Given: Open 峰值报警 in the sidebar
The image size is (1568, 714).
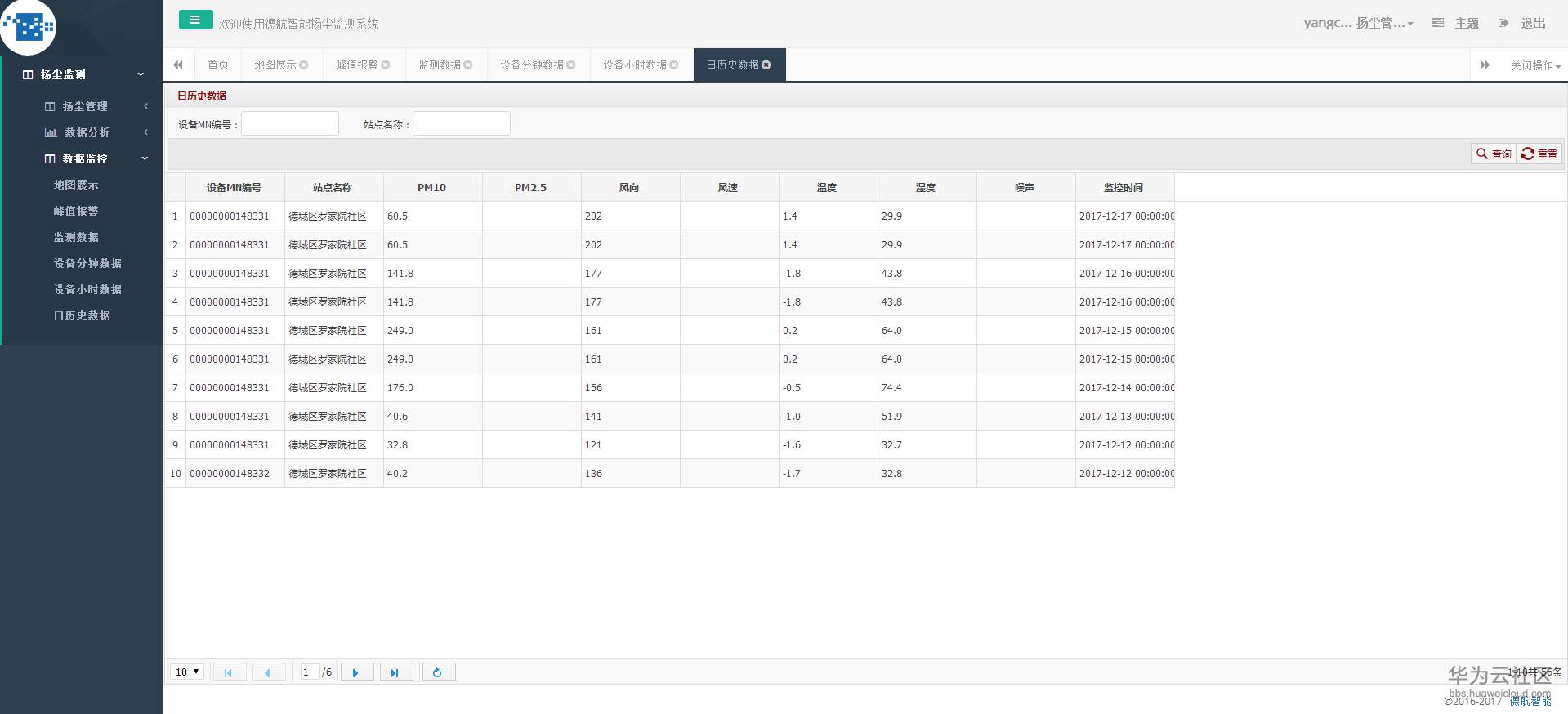Looking at the screenshot, I should 76,211.
